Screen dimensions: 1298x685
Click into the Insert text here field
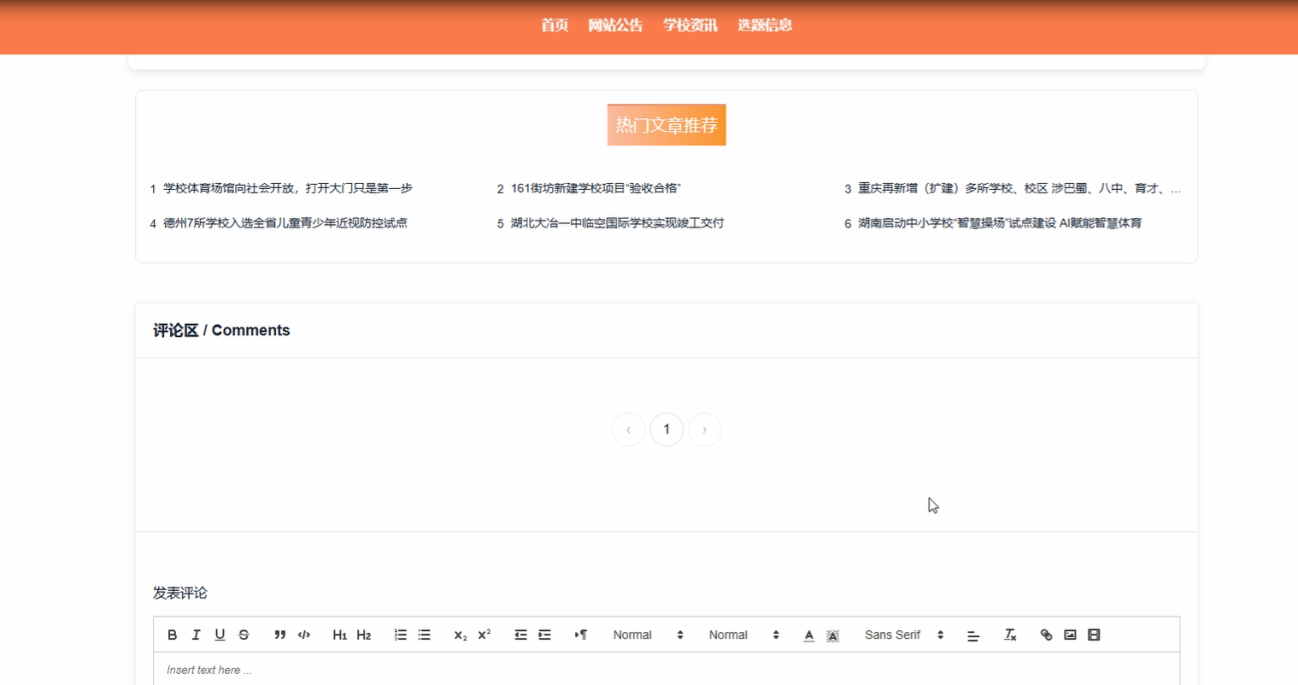point(666,669)
